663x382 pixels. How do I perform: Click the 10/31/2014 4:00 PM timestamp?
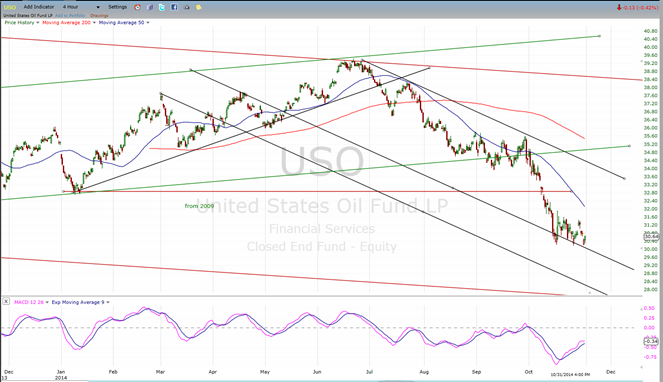click(x=570, y=374)
